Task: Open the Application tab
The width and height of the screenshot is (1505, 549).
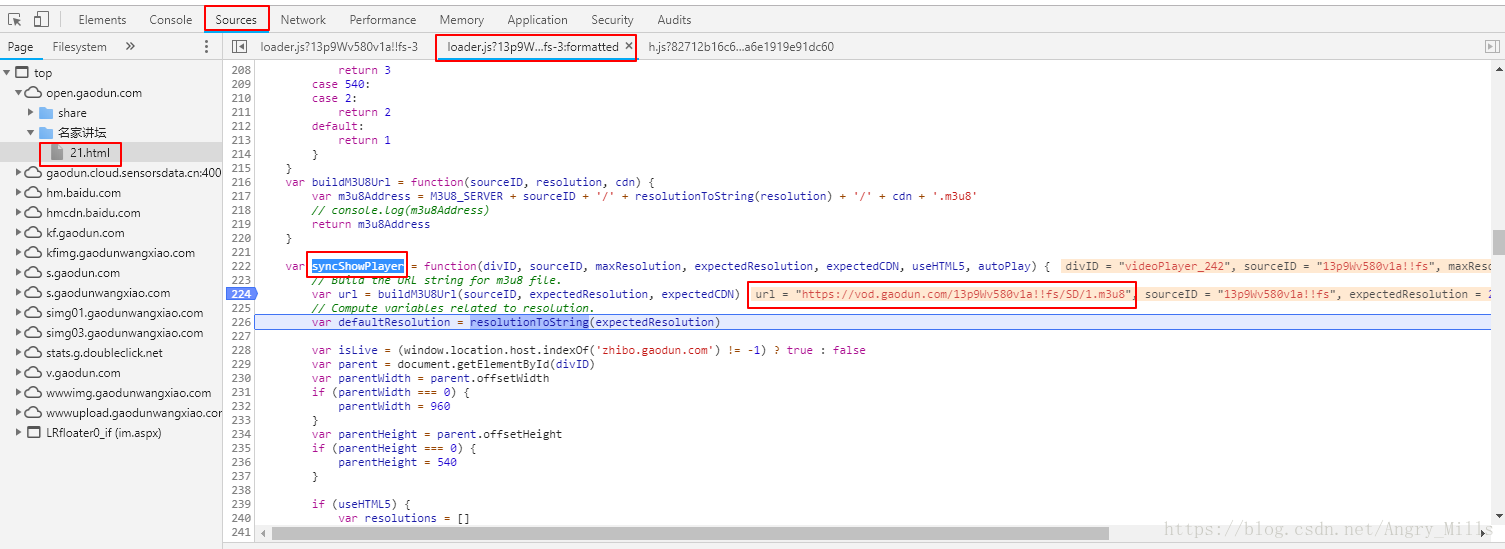Action: [538, 19]
